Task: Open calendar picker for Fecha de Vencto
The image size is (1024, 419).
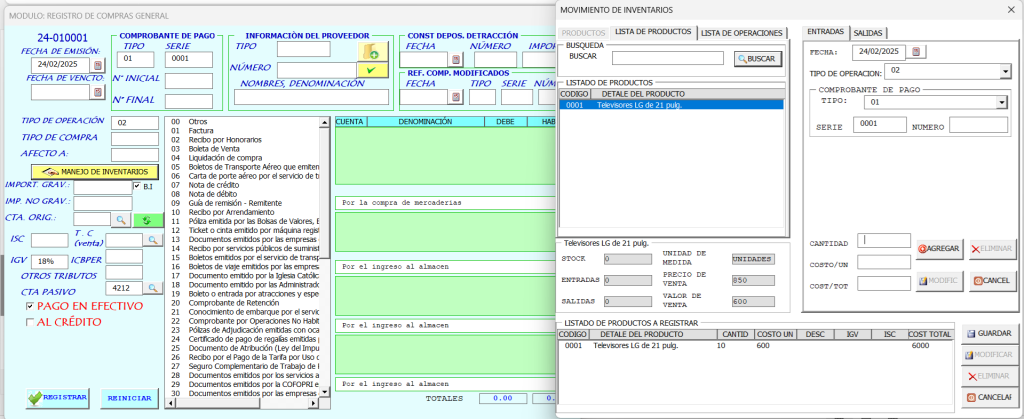Action: pyautogui.click(x=98, y=92)
